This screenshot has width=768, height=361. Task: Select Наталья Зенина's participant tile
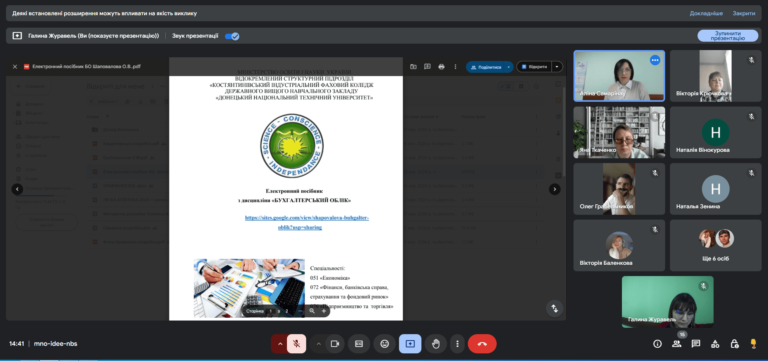pyautogui.click(x=716, y=189)
